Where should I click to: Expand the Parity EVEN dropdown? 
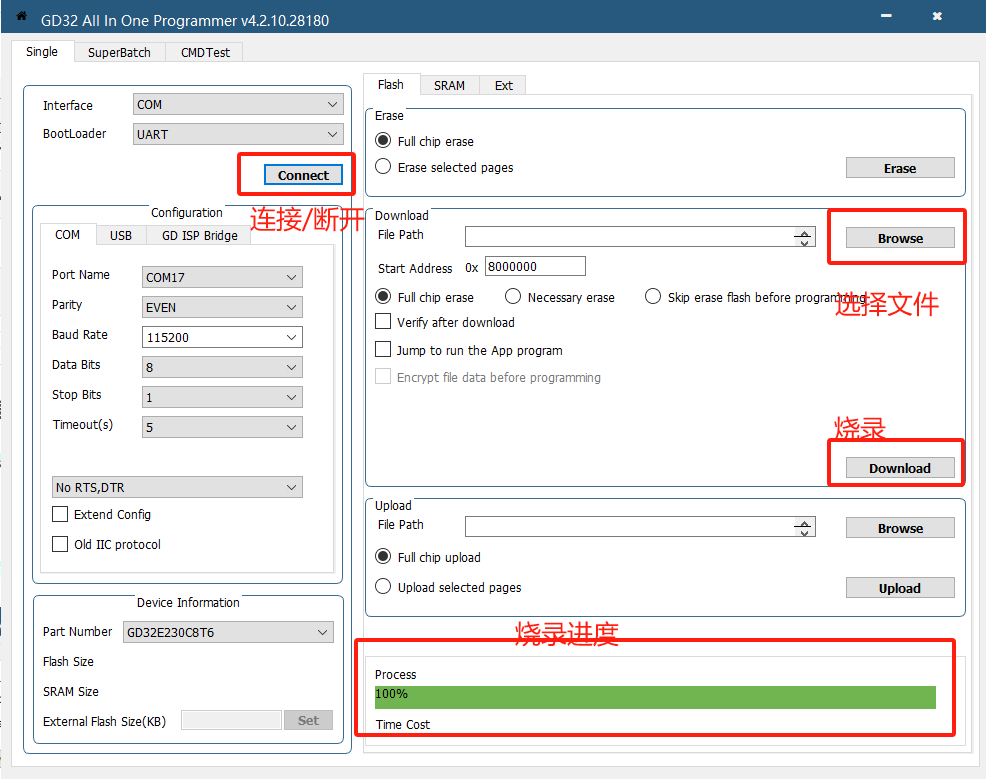coord(222,307)
